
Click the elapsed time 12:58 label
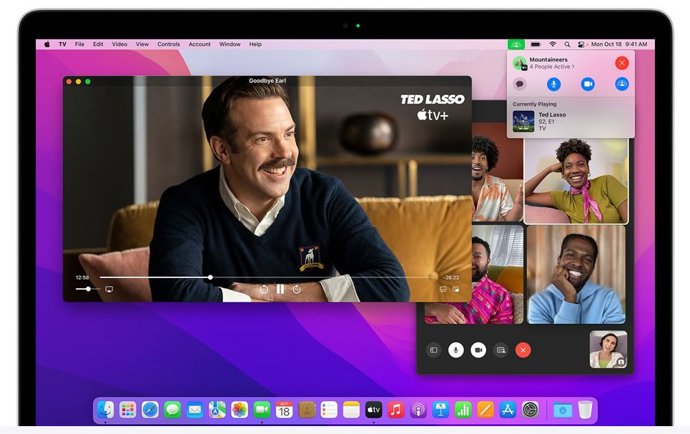pyautogui.click(x=82, y=277)
